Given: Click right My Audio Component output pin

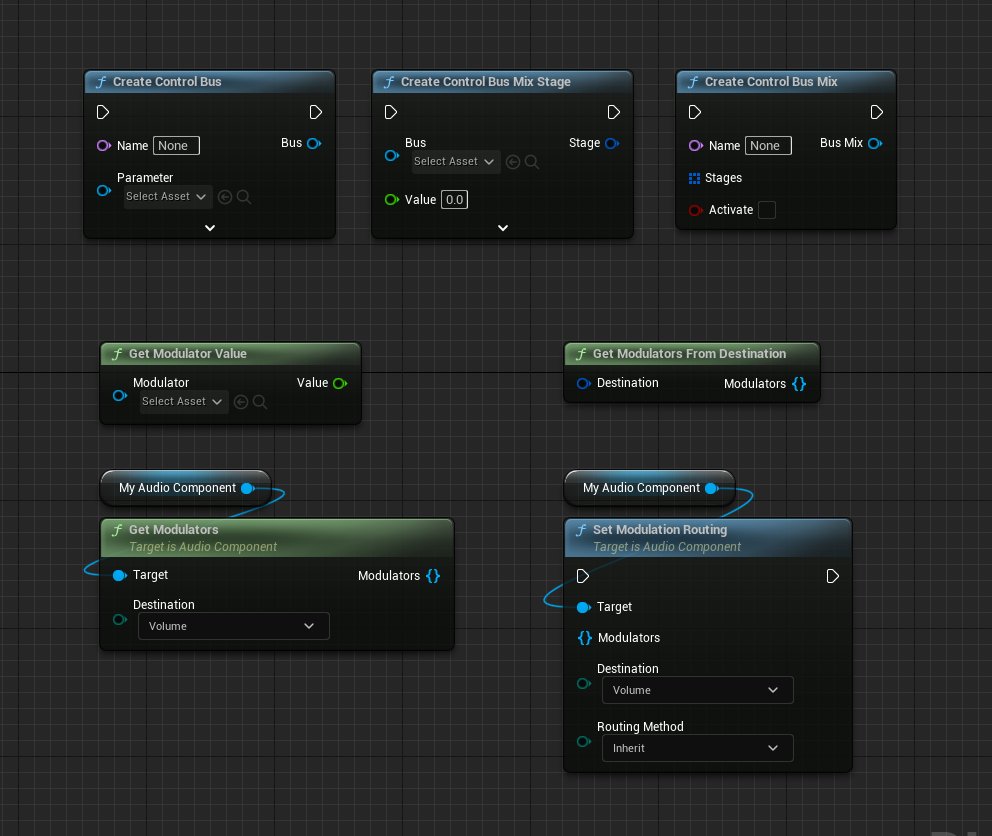Looking at the screenshot, I should point(711,488).
